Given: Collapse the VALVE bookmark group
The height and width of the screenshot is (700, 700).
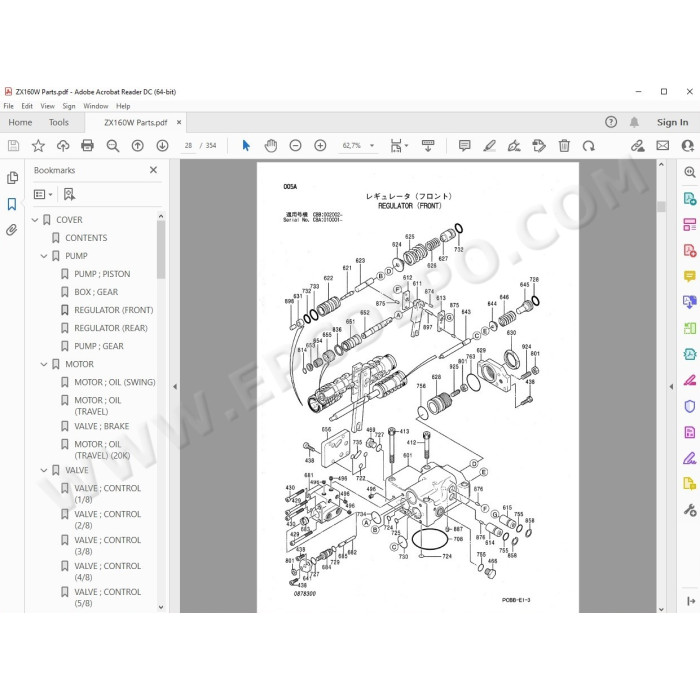Looking at the screenshot, I should click(x=44, y=470).
